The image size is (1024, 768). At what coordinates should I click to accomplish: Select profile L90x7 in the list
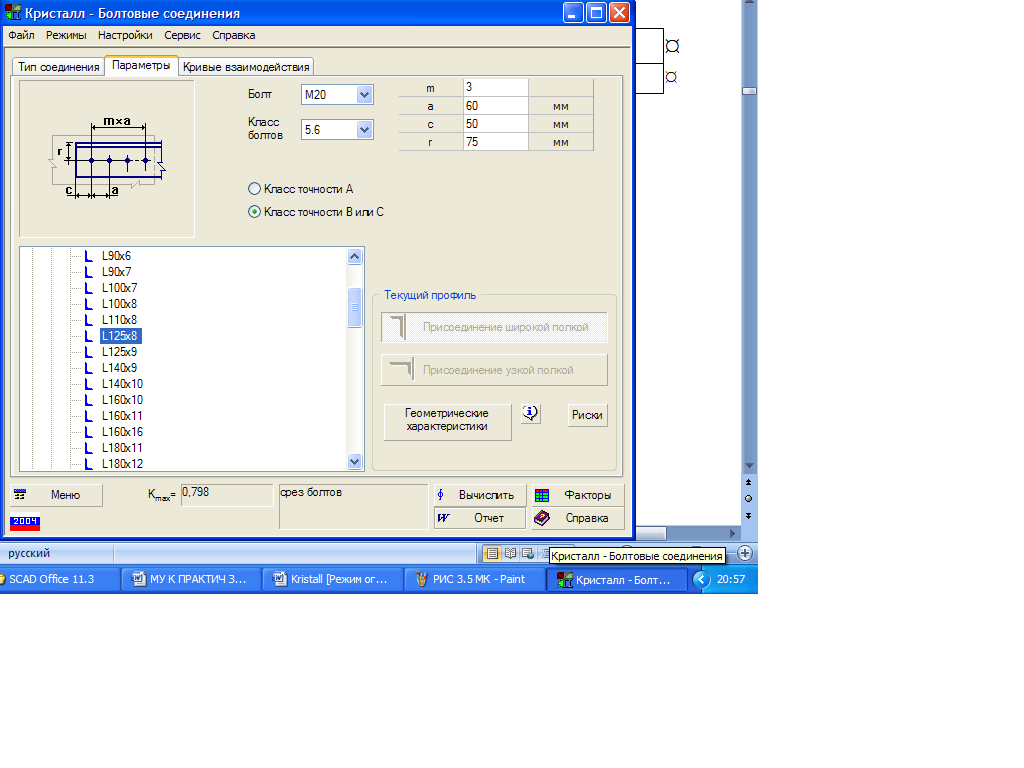click(116, 272)
